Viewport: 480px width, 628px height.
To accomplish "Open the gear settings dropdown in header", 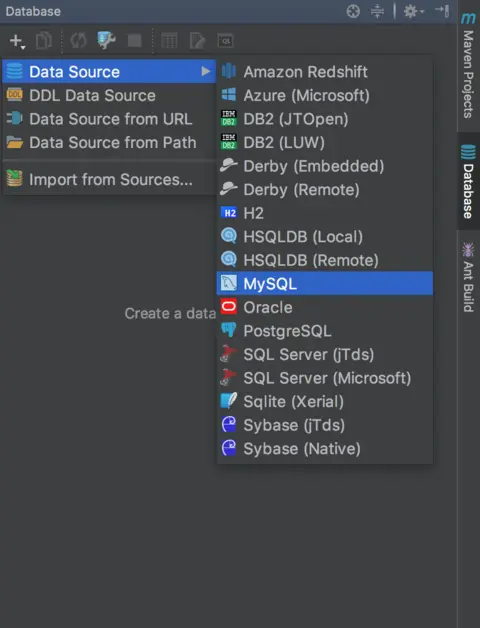I will pos(413,11).
